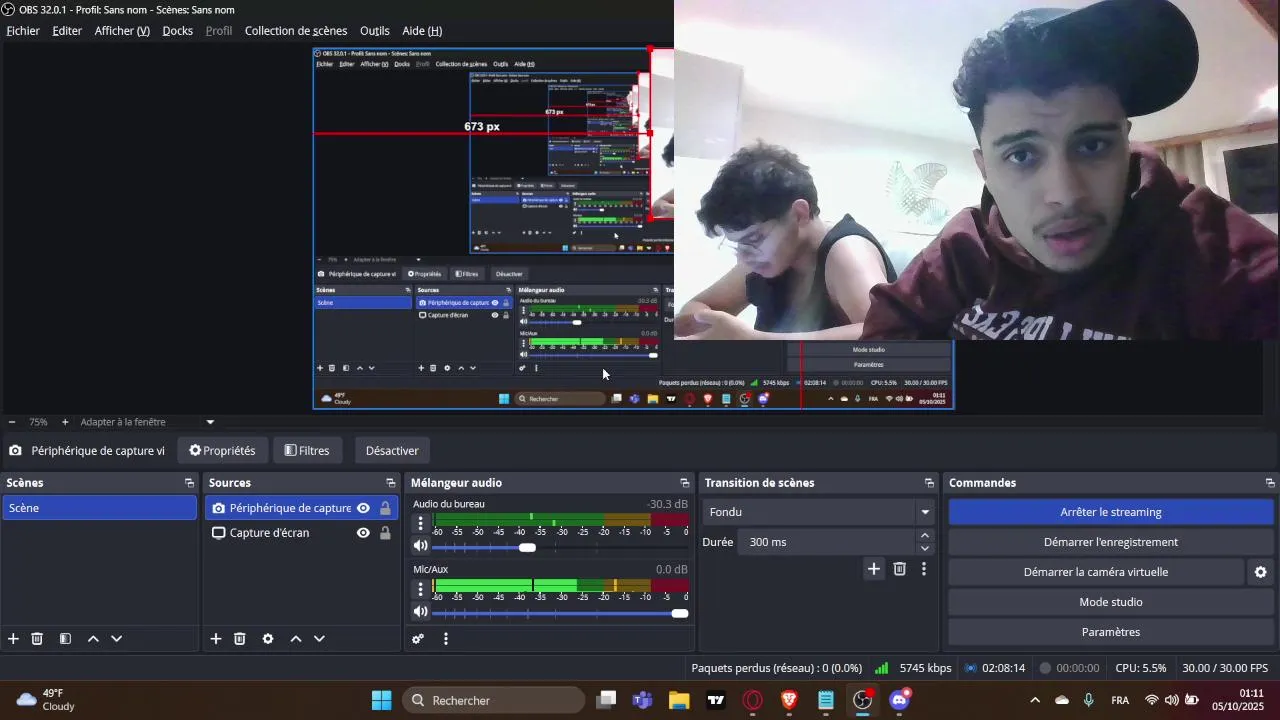Click Windows taskbar search box Rechercher

pyautogui.click(x=494, y=700)
